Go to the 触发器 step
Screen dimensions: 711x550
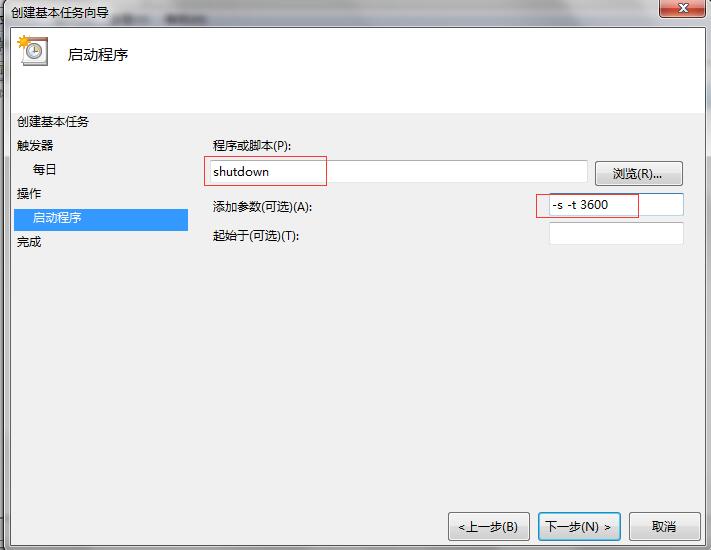pyautogui.click(x=35, y=146)
